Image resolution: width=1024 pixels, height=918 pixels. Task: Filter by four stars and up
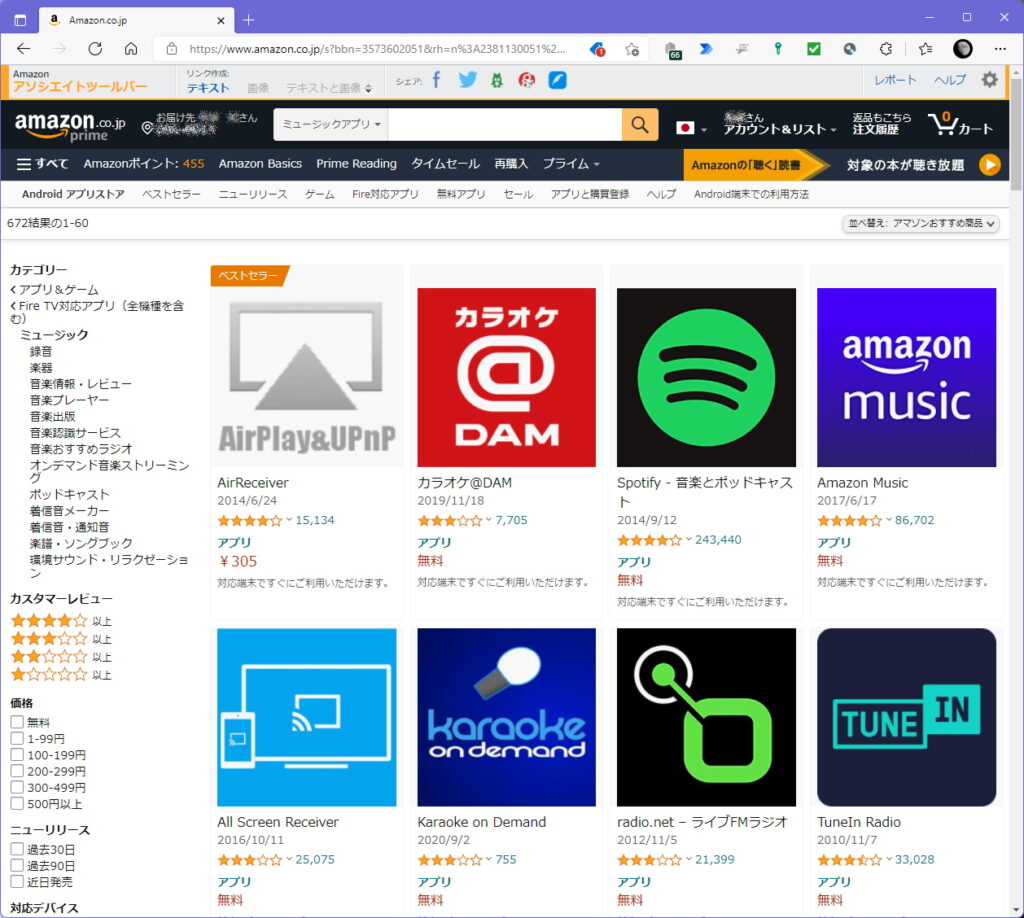(x=61, y=621)
